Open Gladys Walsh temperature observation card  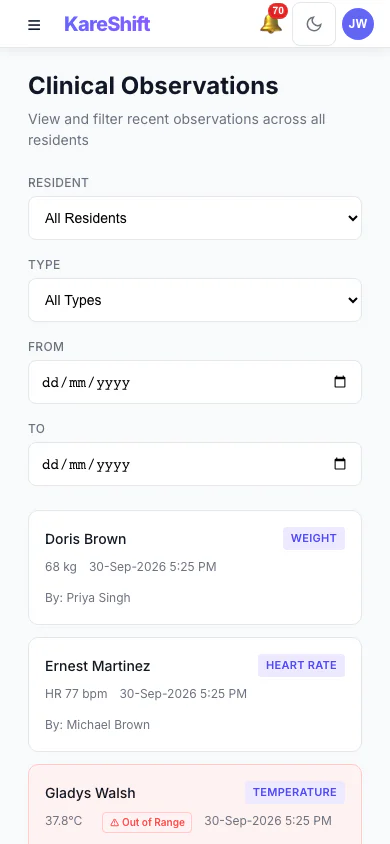195,804
